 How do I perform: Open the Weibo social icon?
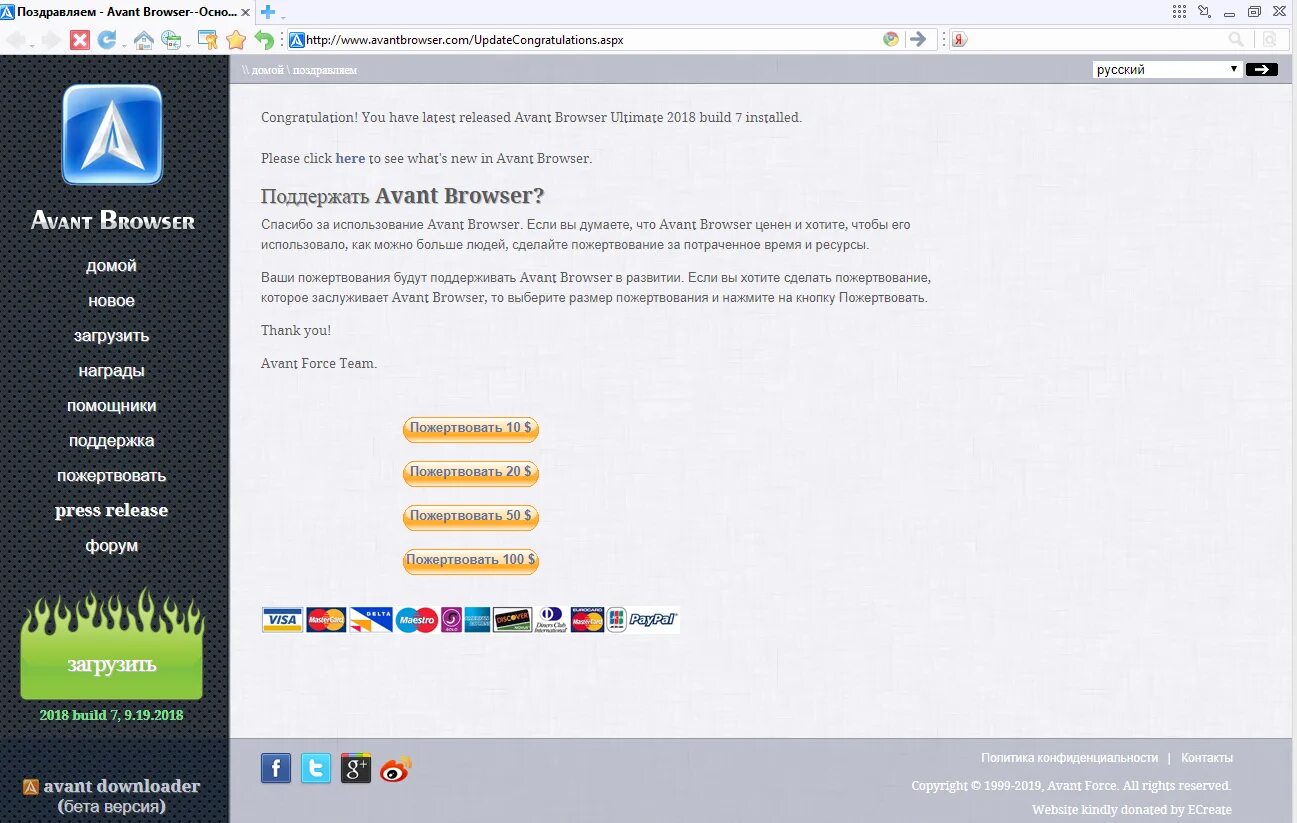click(x=396, y=768)
